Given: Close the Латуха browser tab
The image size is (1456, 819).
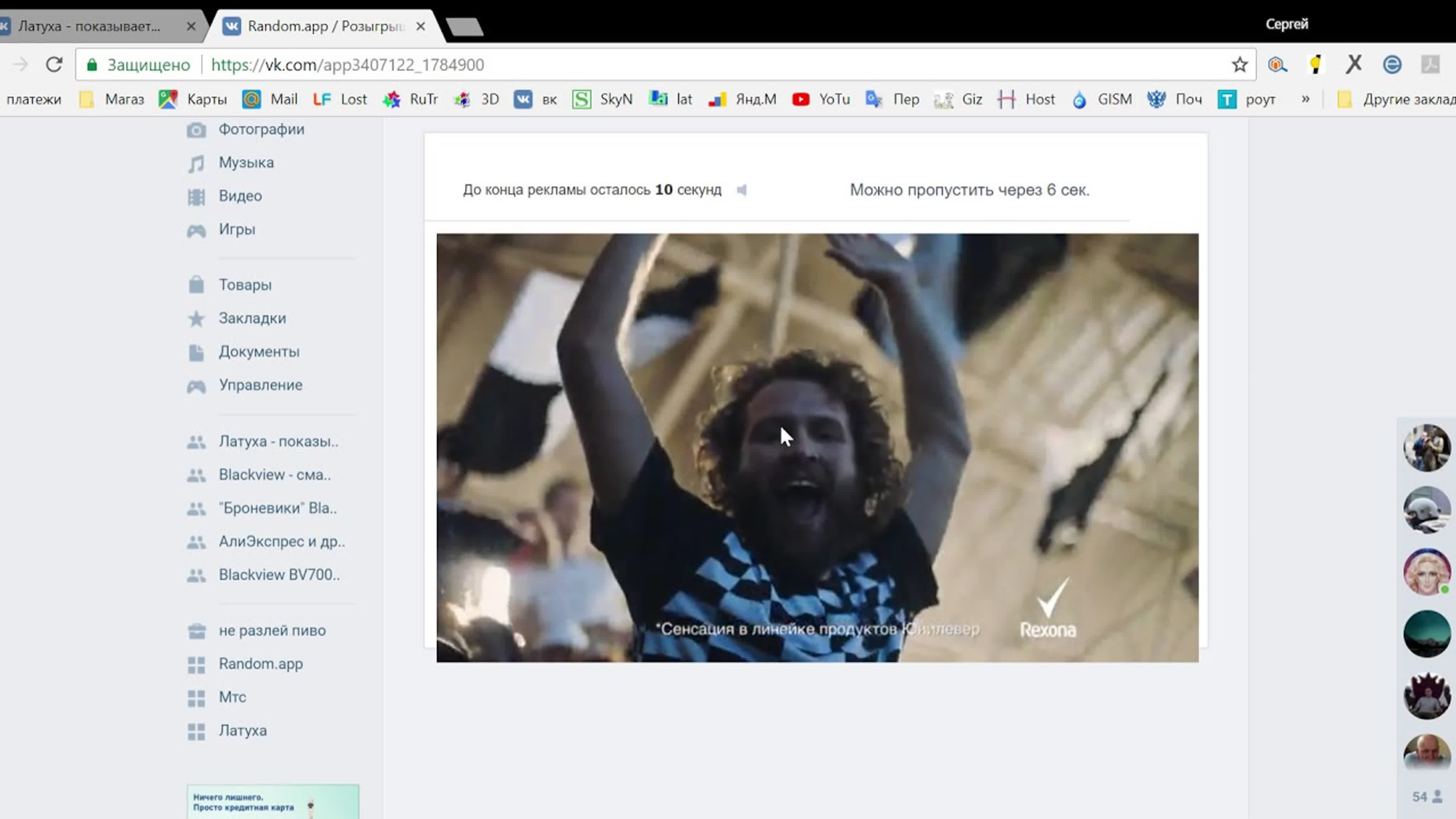Looking at the screenshot, I should point(191,26).
